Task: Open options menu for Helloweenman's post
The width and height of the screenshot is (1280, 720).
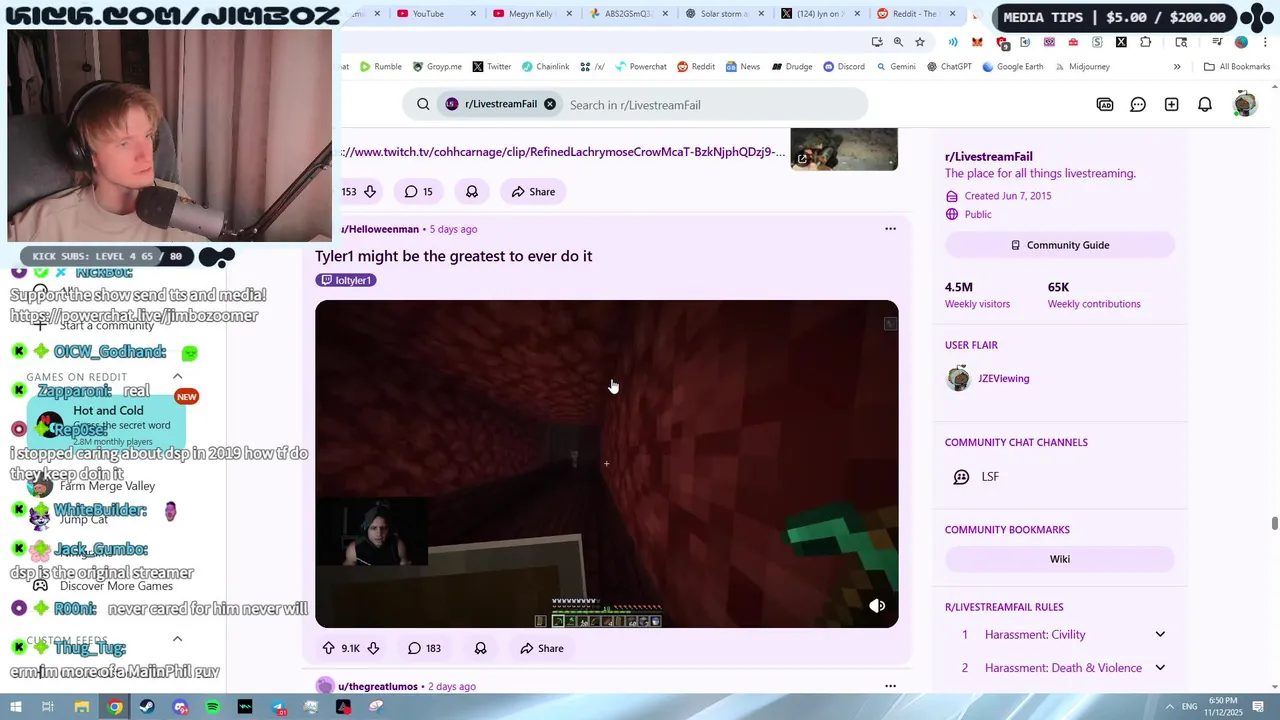Action: (x=890, y=229)
